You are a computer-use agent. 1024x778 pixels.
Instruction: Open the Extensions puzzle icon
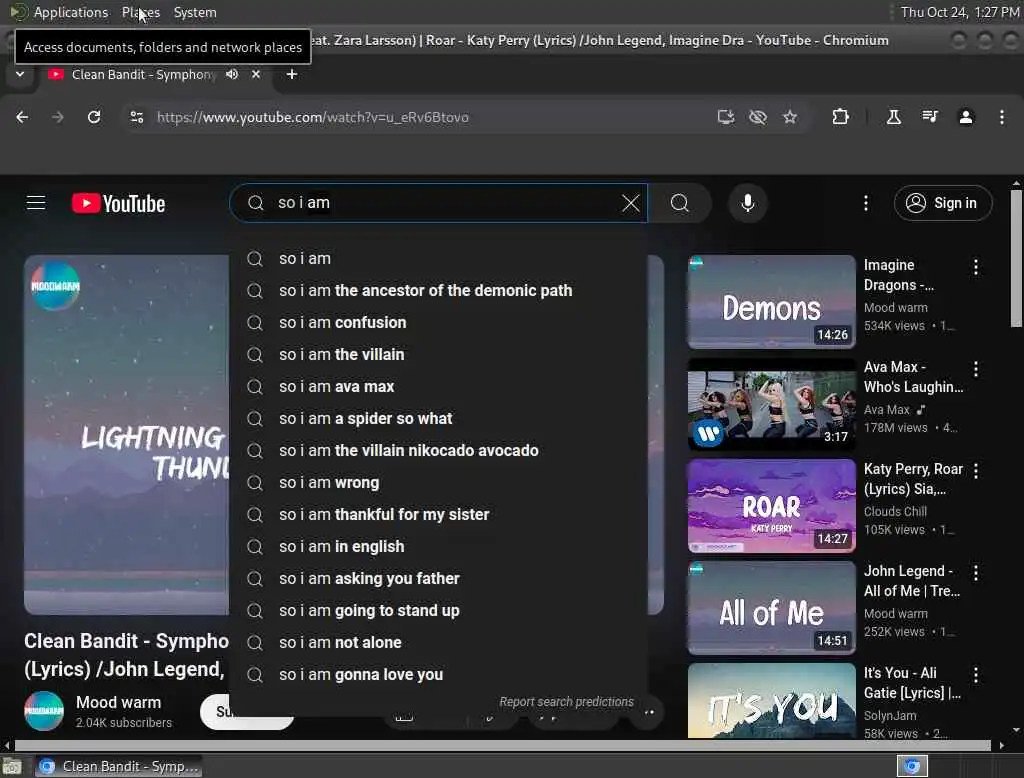tap(840, 117)
